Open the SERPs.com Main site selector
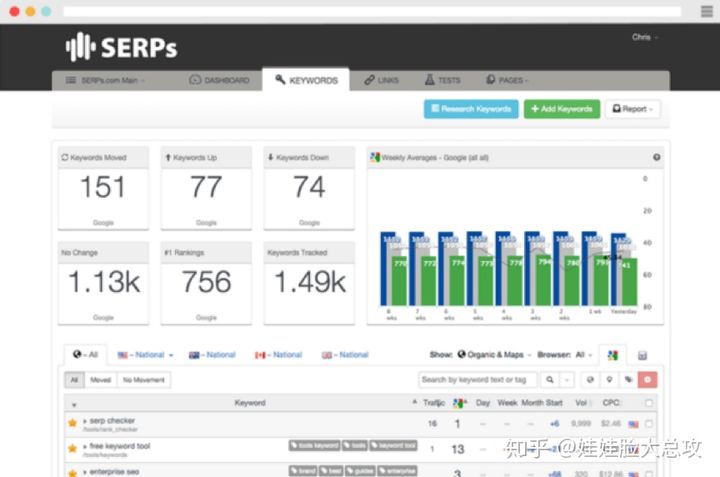The image size is (720, 477). [105, 80]
